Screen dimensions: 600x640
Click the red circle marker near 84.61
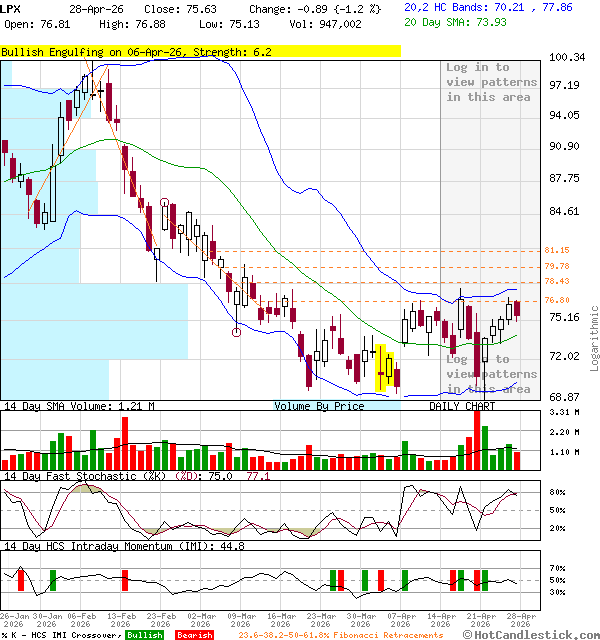(164, 203)
